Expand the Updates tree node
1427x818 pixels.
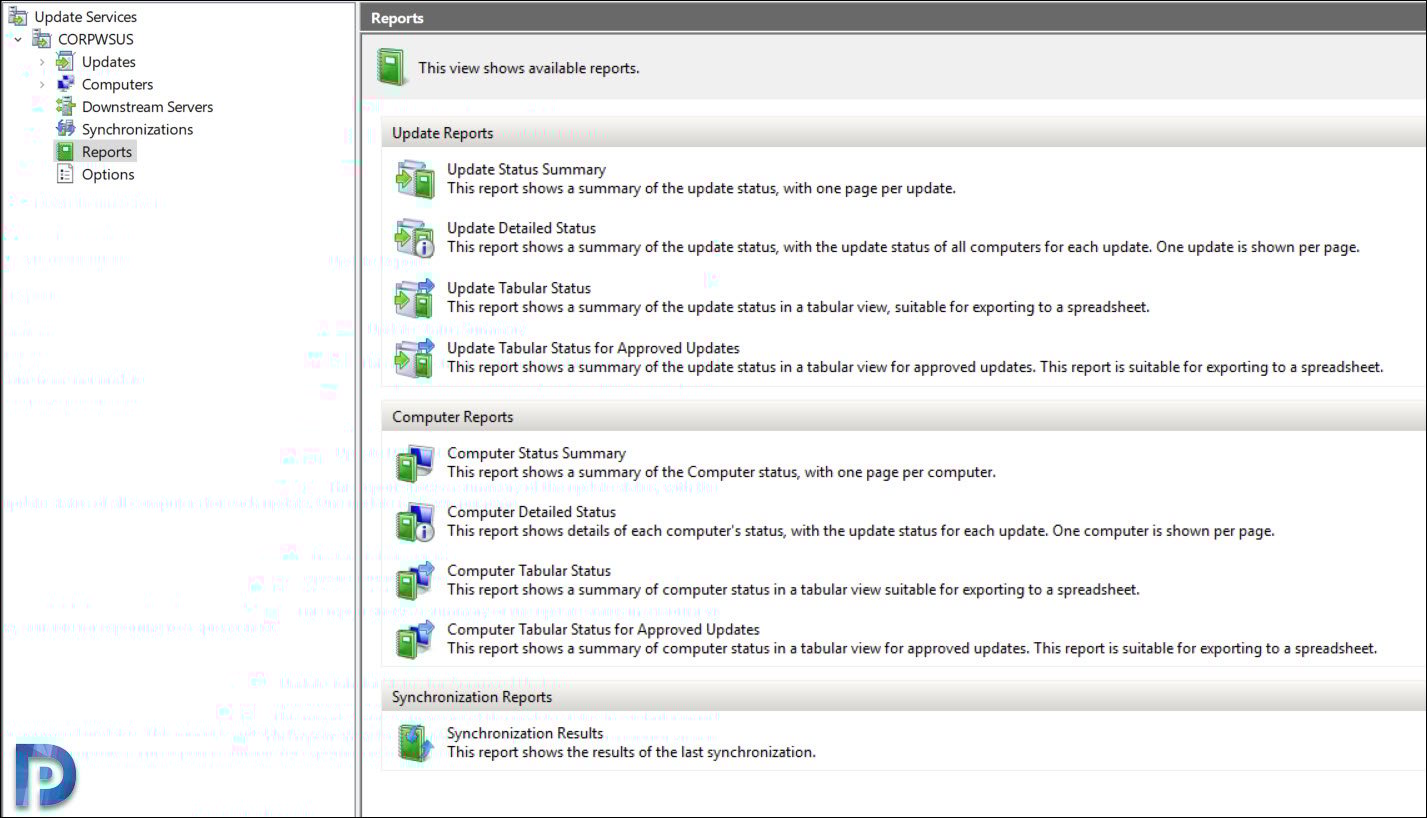click(x=42, y=62)
